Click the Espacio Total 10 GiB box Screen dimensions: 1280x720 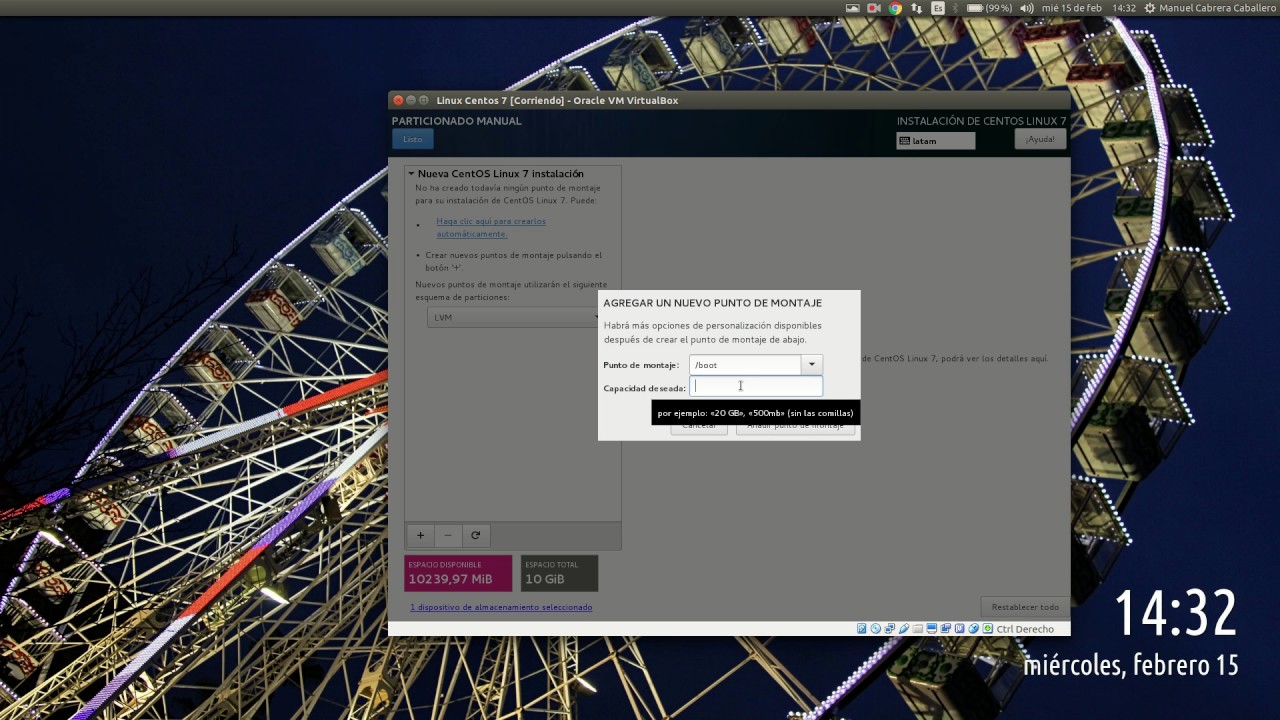(x=559, y=573)
